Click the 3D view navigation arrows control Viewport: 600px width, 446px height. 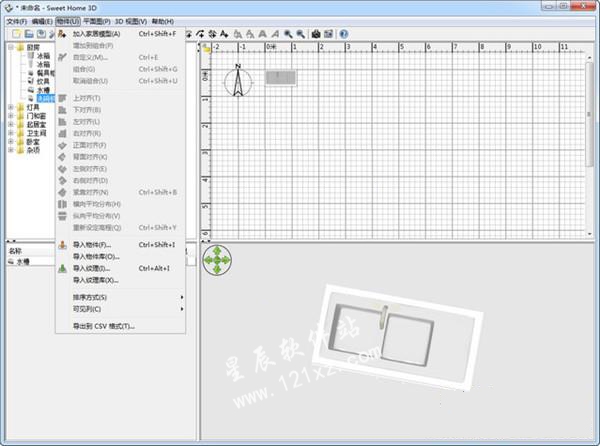[x=217, y=261]
